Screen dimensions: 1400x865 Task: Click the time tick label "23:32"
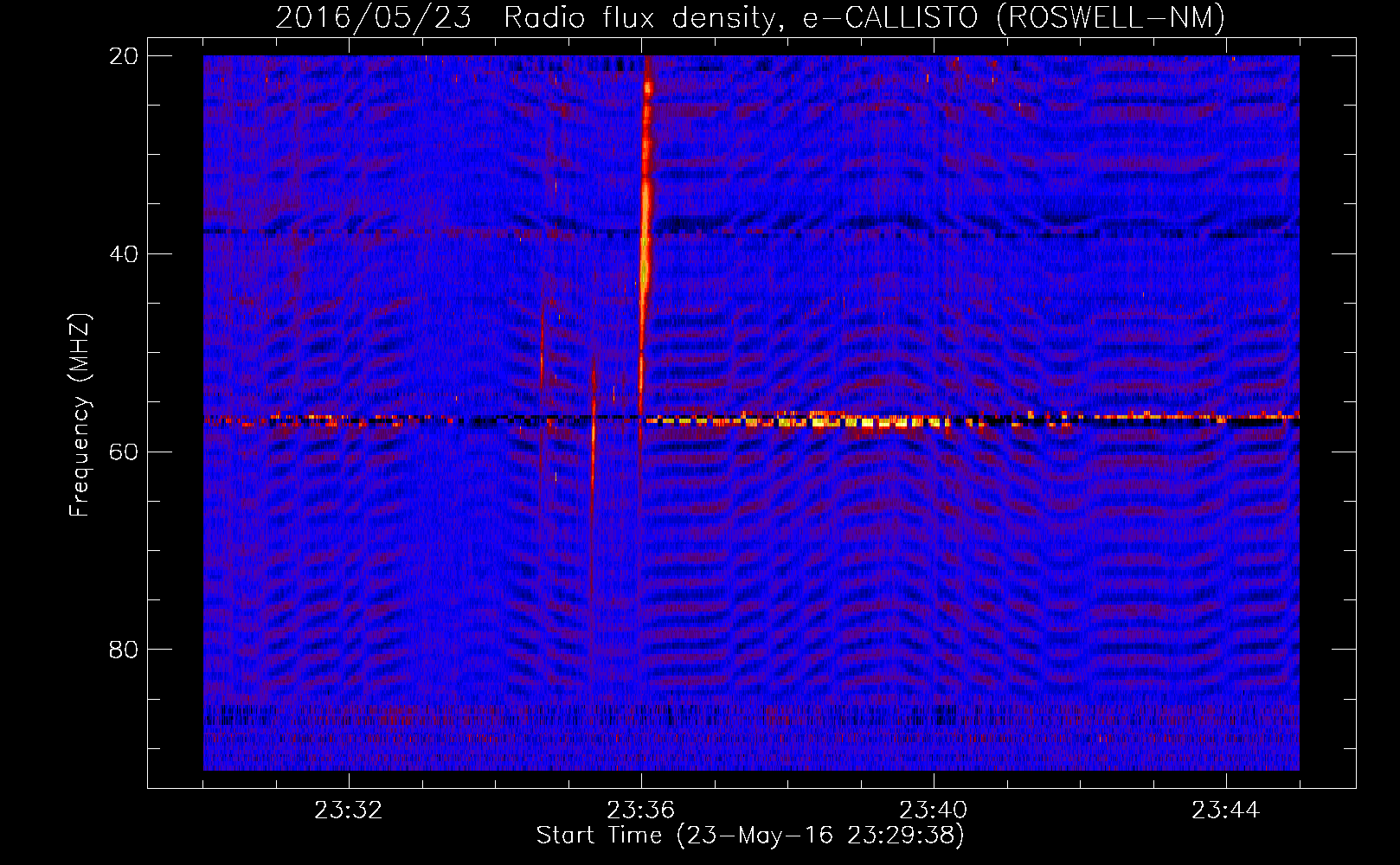click(x=348, y=811)
